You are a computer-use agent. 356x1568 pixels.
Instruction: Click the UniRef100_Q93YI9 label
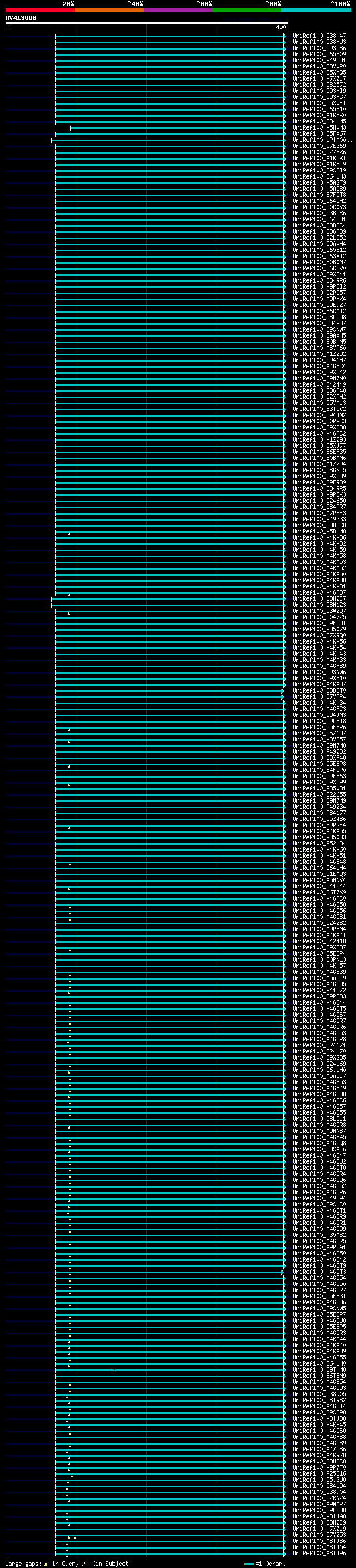[x=319, y=91]
